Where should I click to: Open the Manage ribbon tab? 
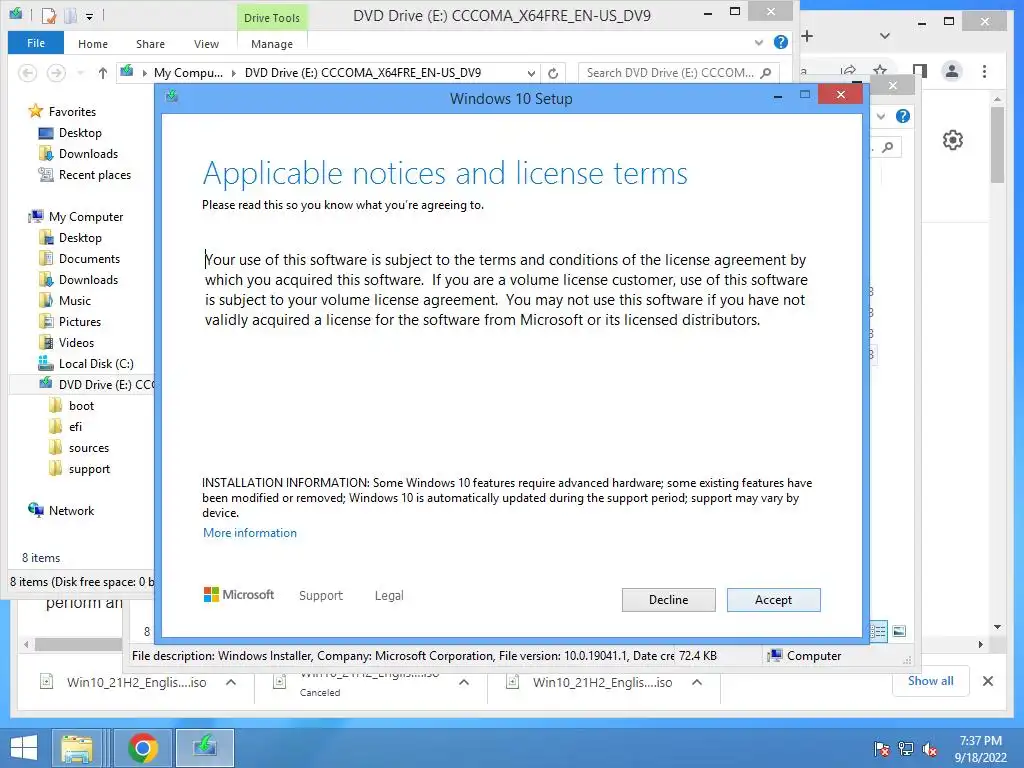tap(272, 44)
